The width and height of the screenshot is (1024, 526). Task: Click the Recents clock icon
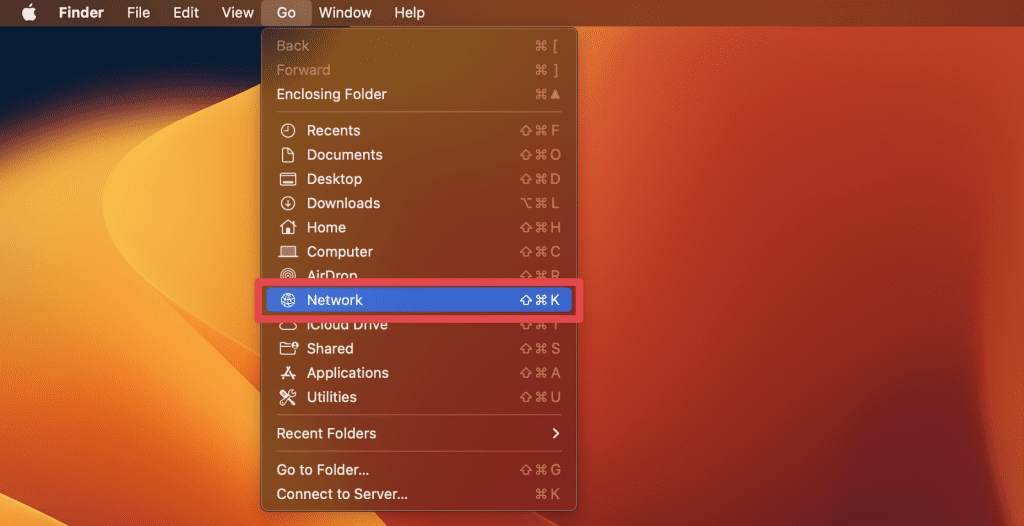coord(288,131)
